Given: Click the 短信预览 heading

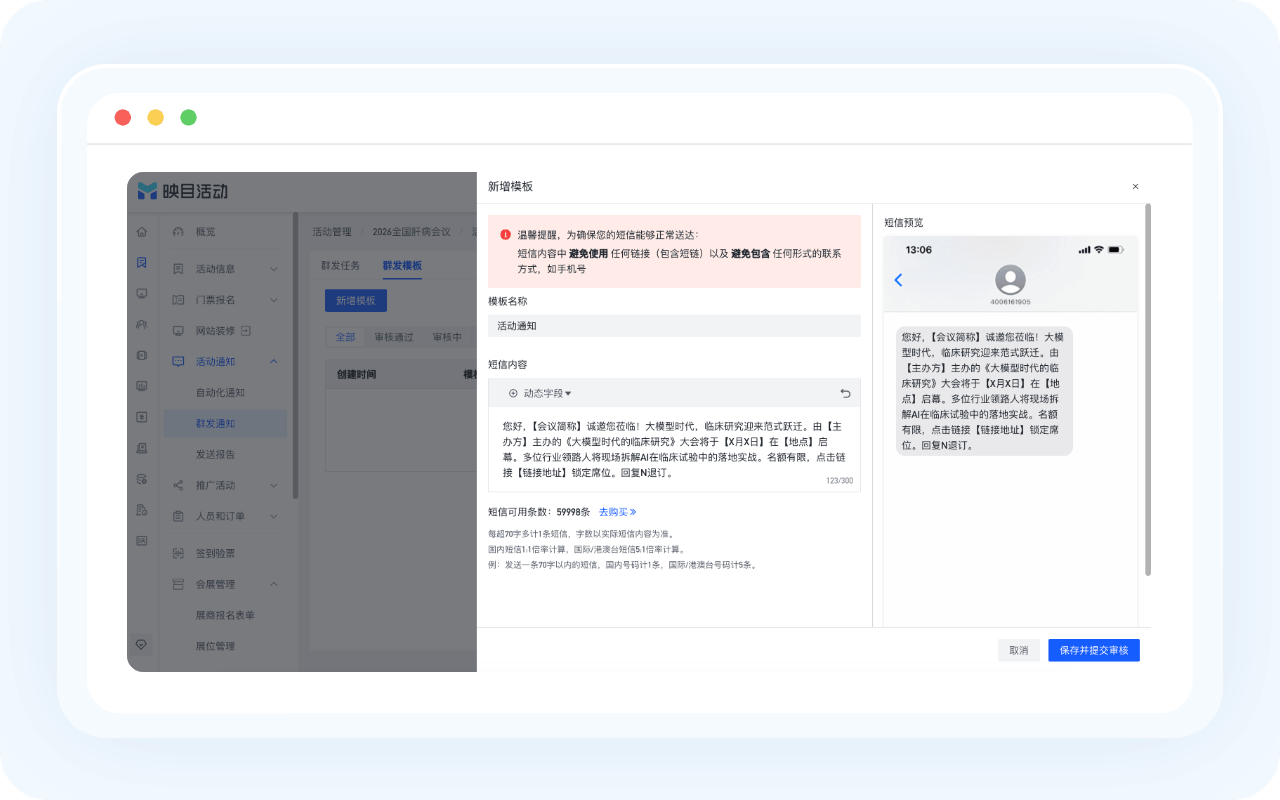Looking at the screenshot, I should (904, 222).
